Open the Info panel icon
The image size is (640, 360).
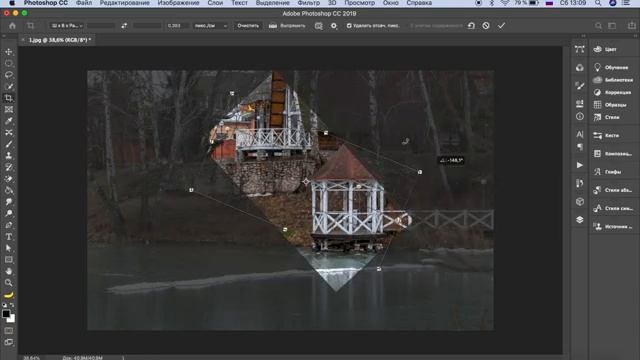pyautogui.click(x=580, y=116)
